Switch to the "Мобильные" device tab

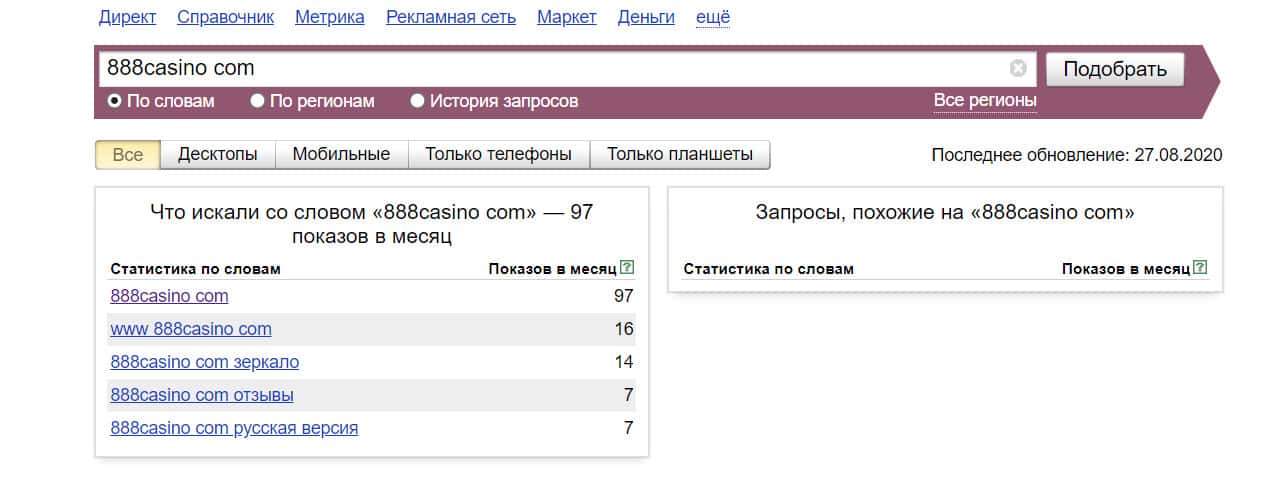point(341,155)
